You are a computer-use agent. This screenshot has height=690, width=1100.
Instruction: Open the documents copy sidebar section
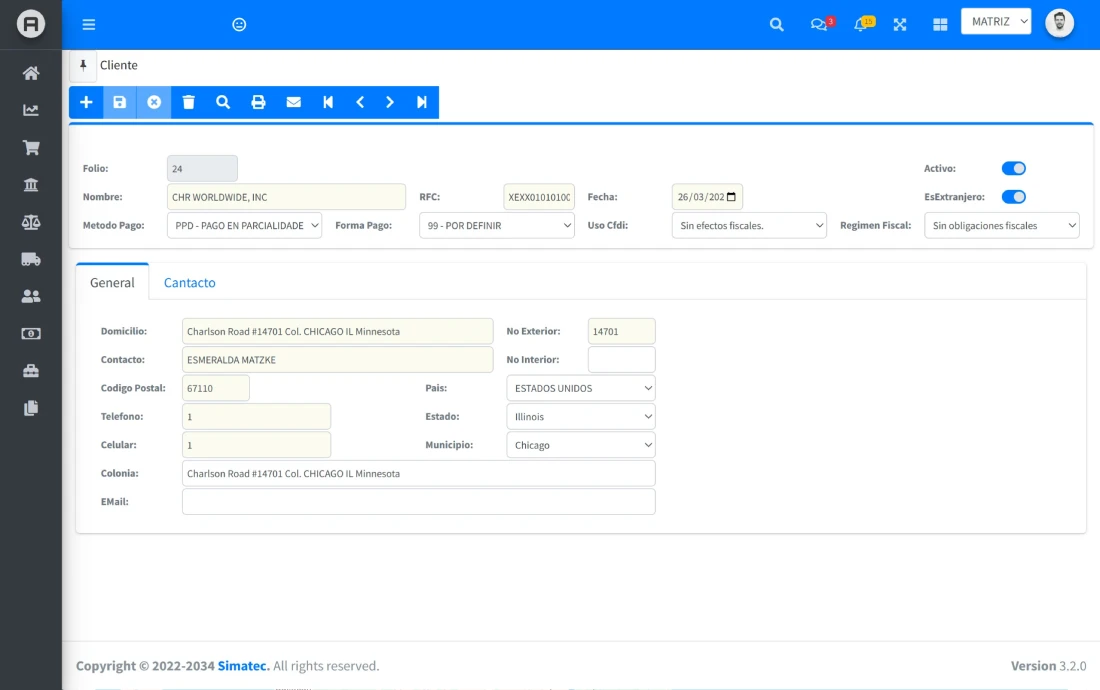[x=31, y=408]
